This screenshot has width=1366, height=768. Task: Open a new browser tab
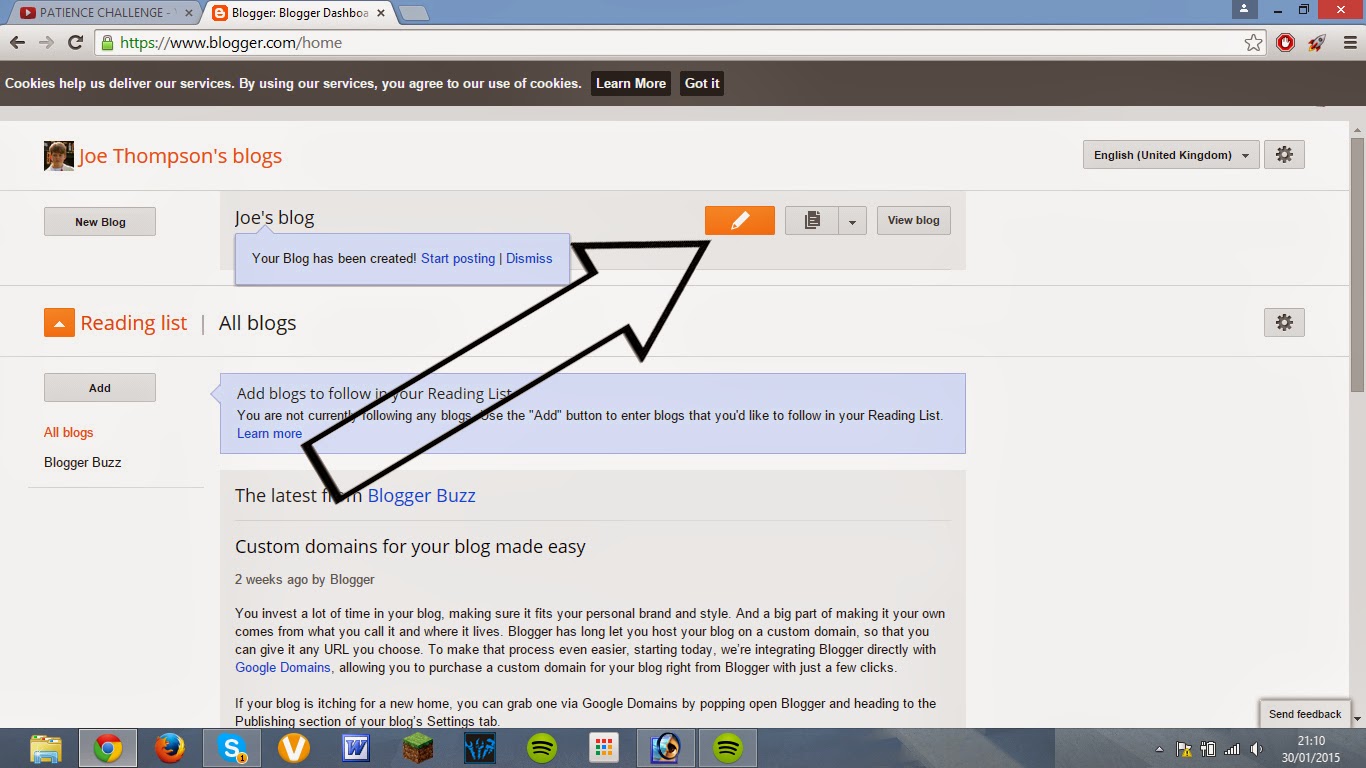[x=414, y=13]
